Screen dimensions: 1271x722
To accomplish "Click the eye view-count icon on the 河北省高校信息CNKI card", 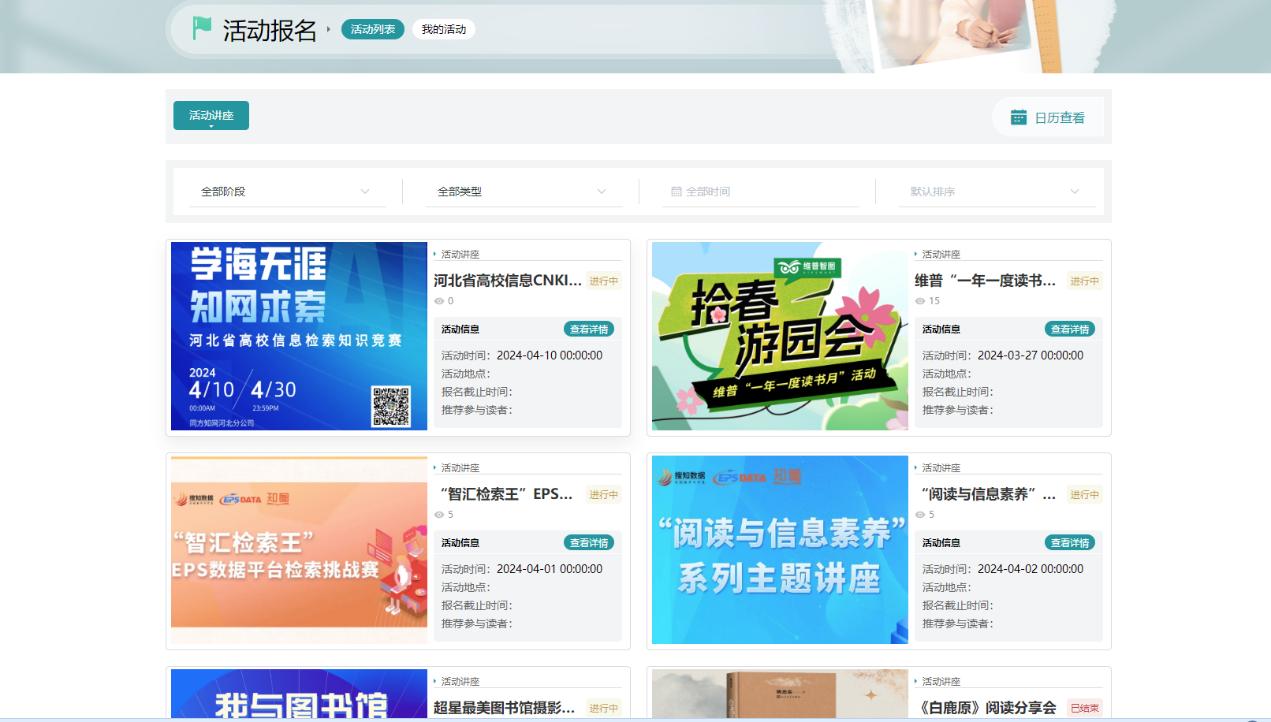I will point(438,301).
